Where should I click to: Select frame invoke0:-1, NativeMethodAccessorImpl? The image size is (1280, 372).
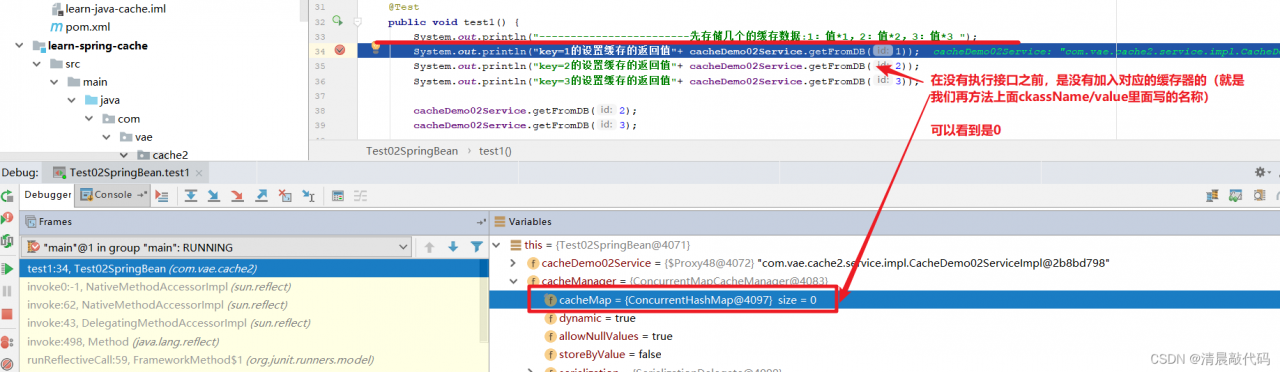253,287
